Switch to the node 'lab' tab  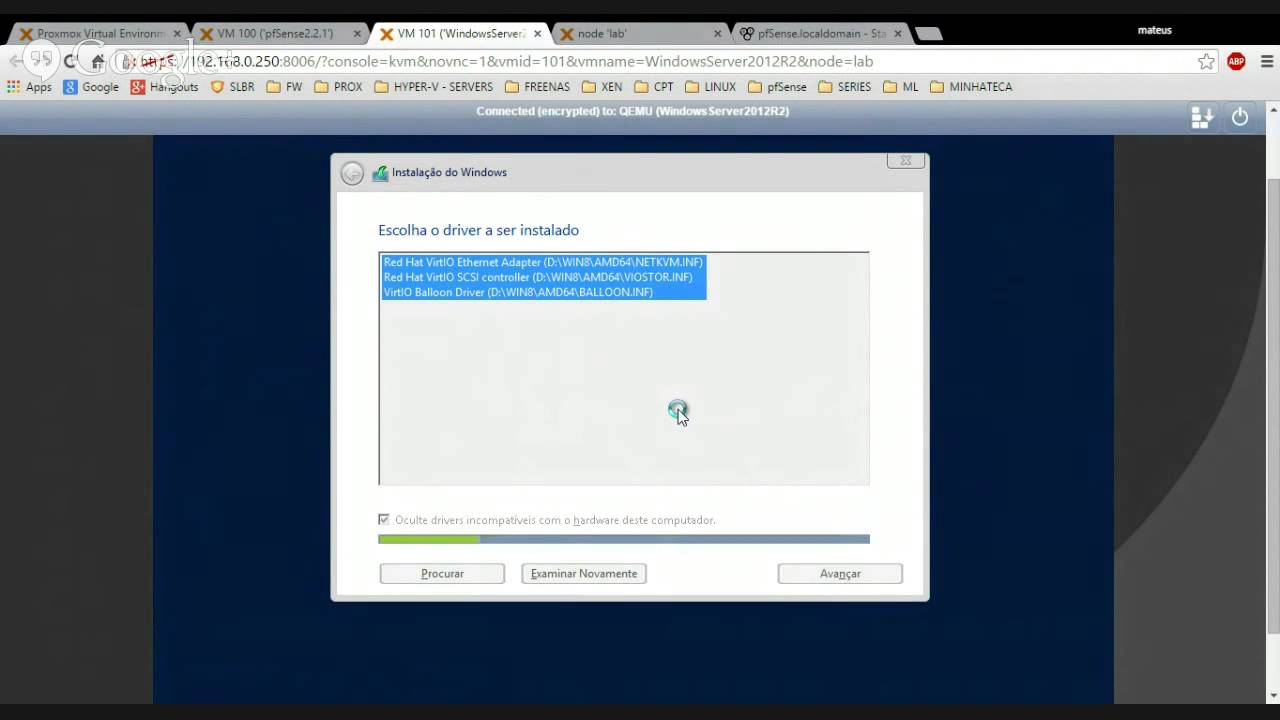640,33
